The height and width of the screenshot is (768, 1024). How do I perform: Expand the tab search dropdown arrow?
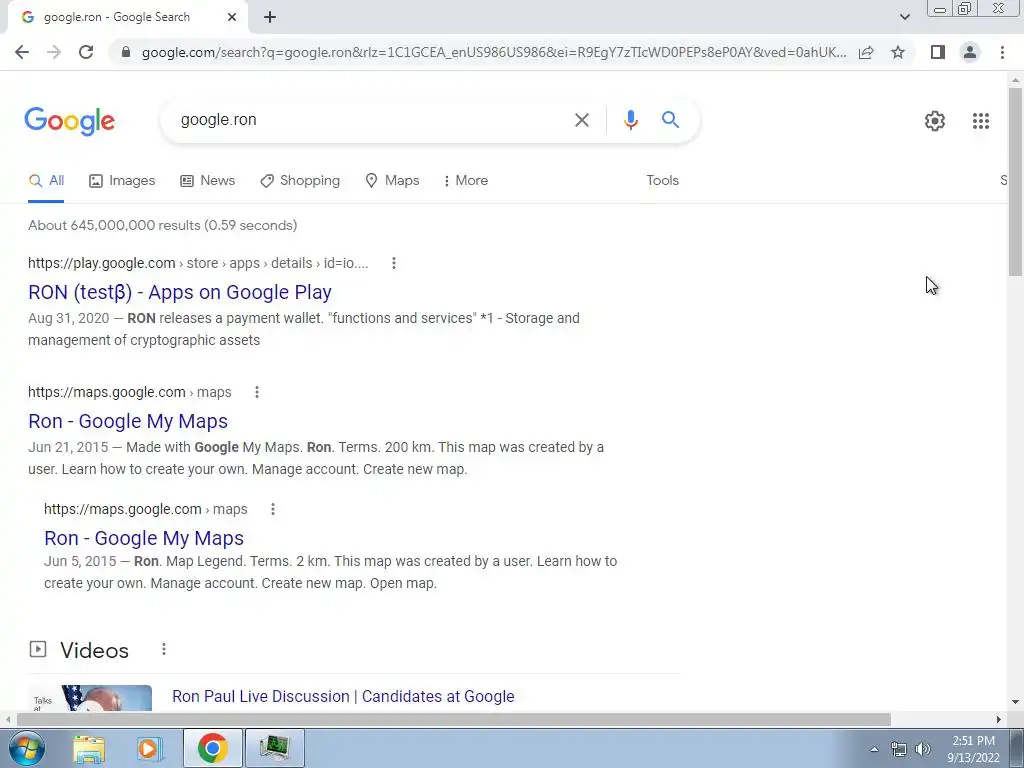904,17
